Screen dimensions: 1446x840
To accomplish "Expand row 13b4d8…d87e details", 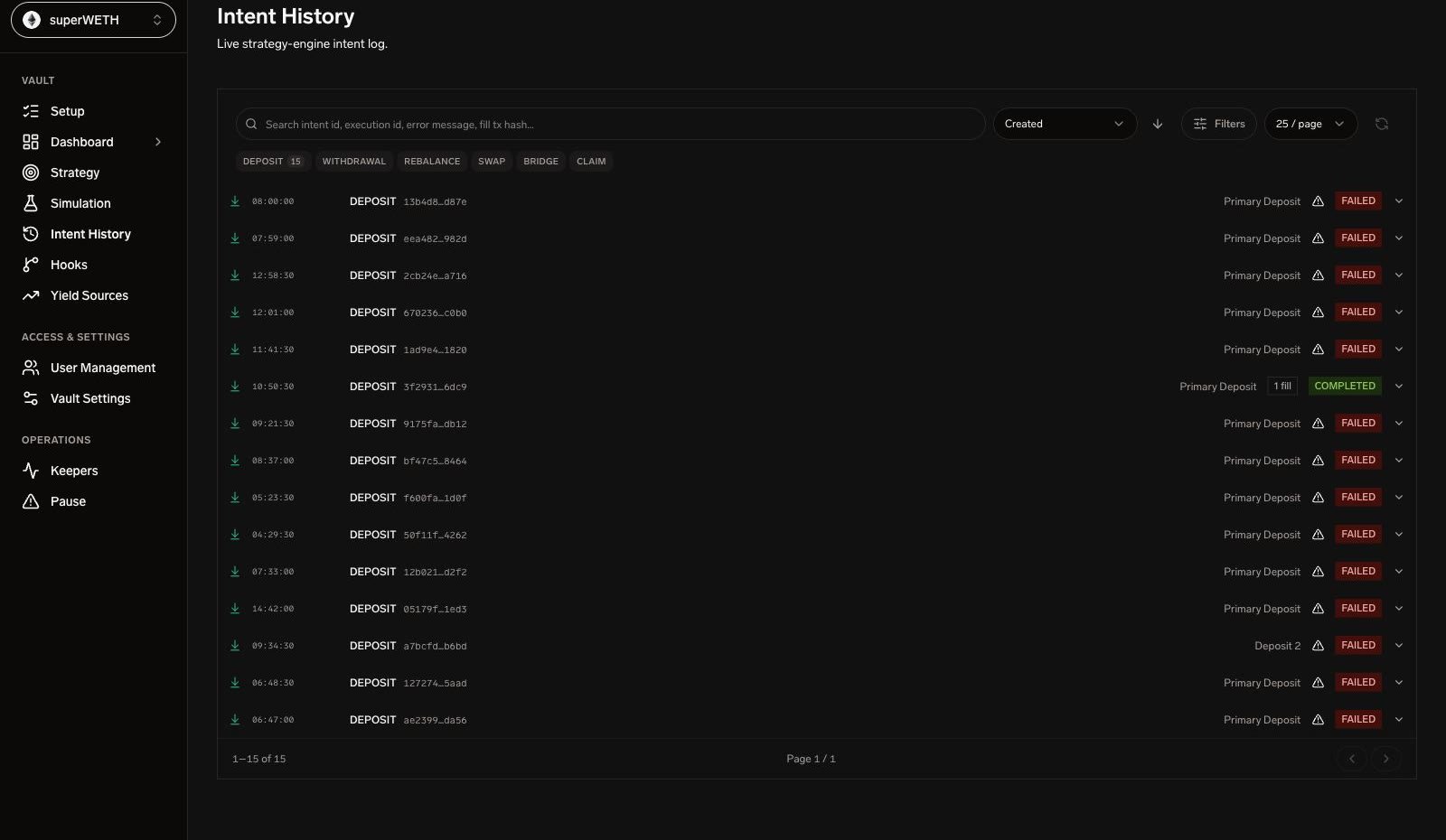I will 1399,201.
